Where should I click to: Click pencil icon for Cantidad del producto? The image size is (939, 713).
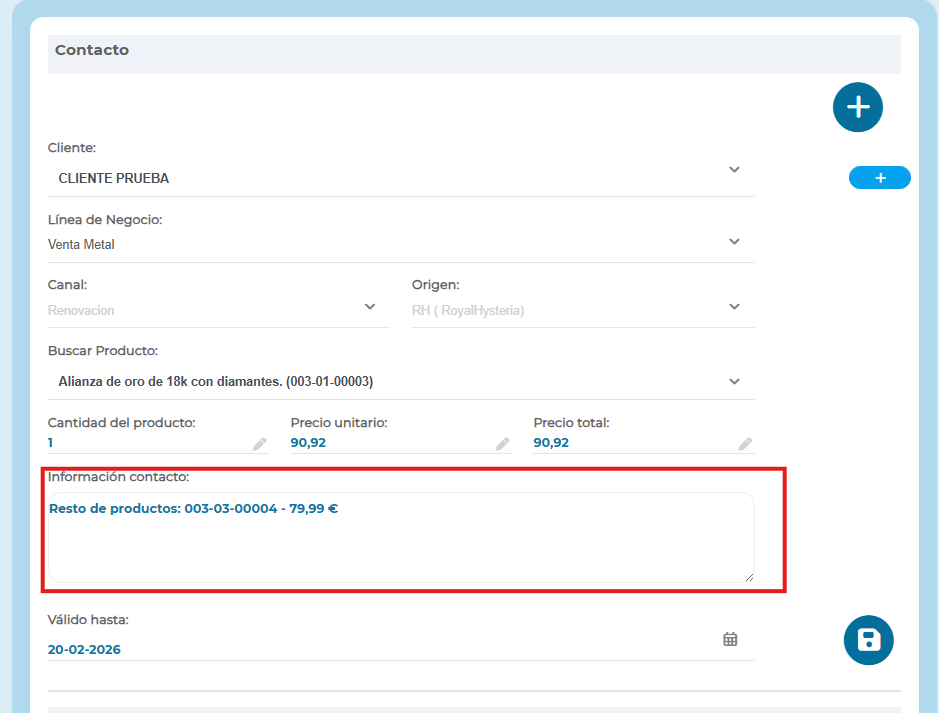click(x=259, y=444)
